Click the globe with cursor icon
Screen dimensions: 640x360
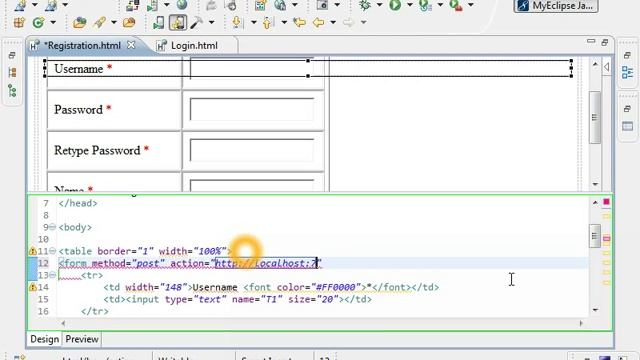280,5
